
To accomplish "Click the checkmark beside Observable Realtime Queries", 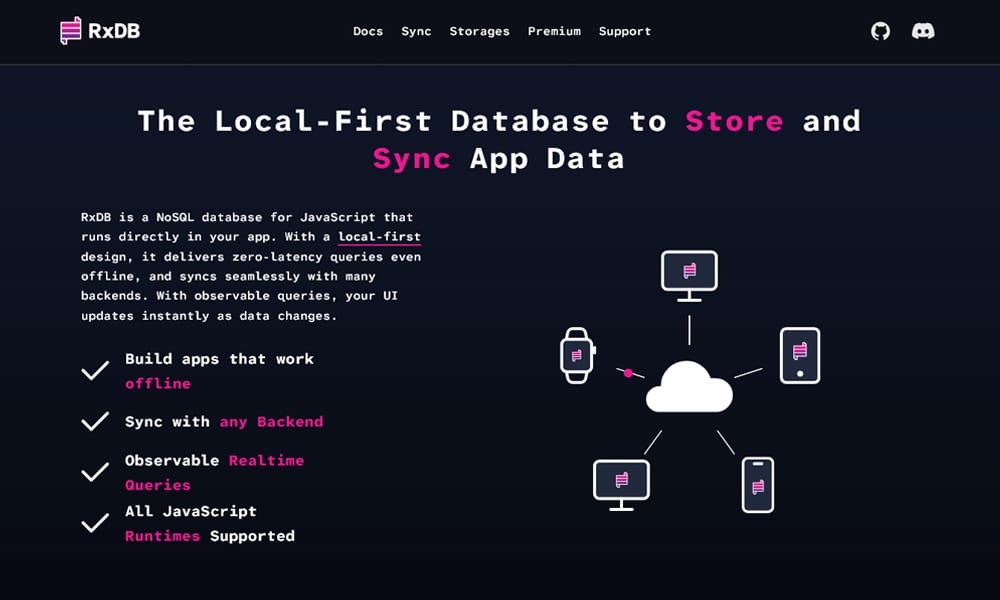I will 95,471.
